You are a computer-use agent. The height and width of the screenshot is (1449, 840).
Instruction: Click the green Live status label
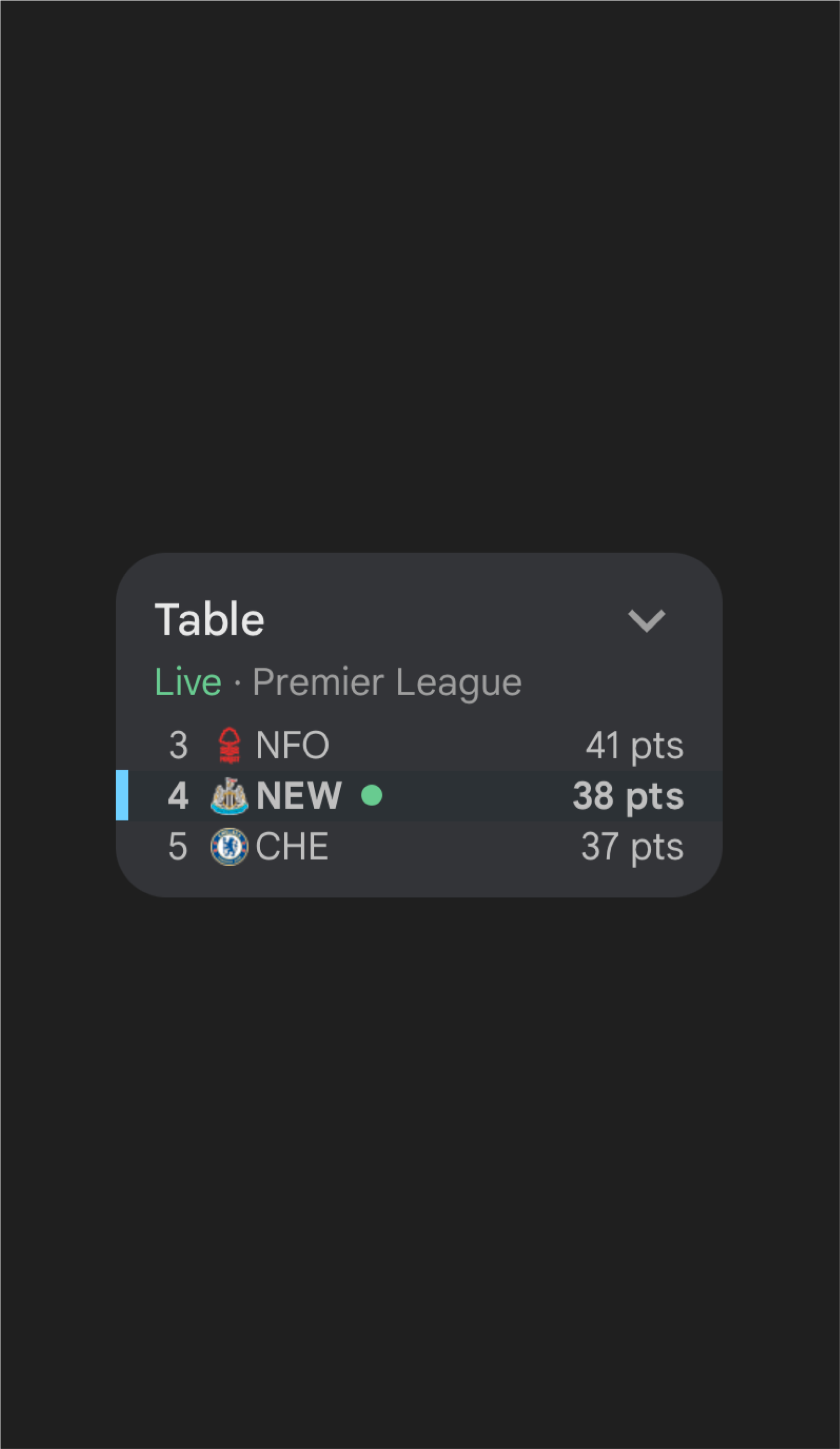(x=188, y=682)
